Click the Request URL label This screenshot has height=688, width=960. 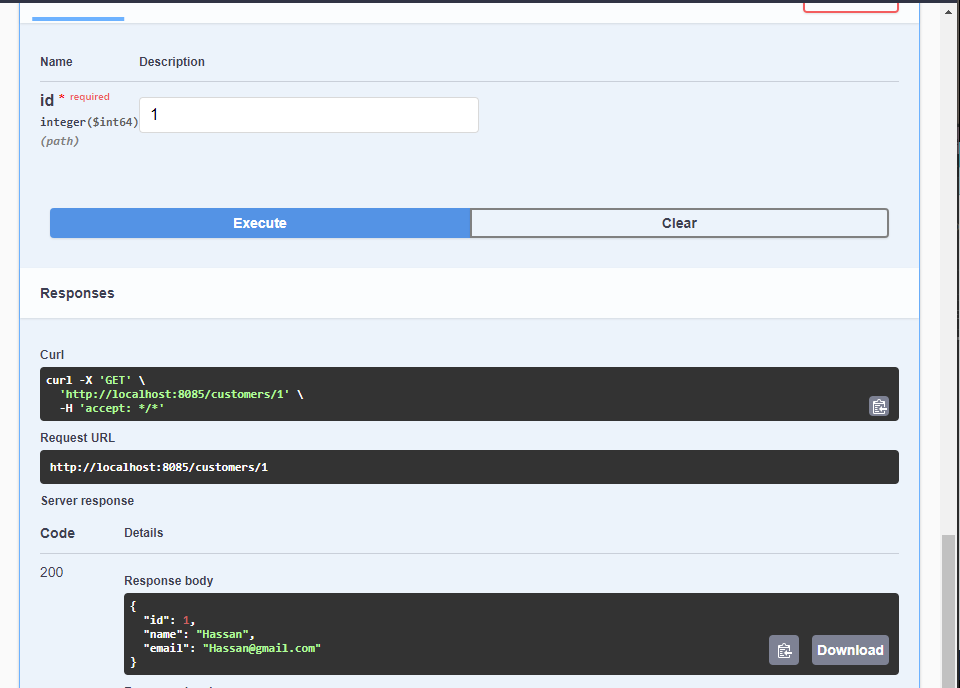(77, 438)
